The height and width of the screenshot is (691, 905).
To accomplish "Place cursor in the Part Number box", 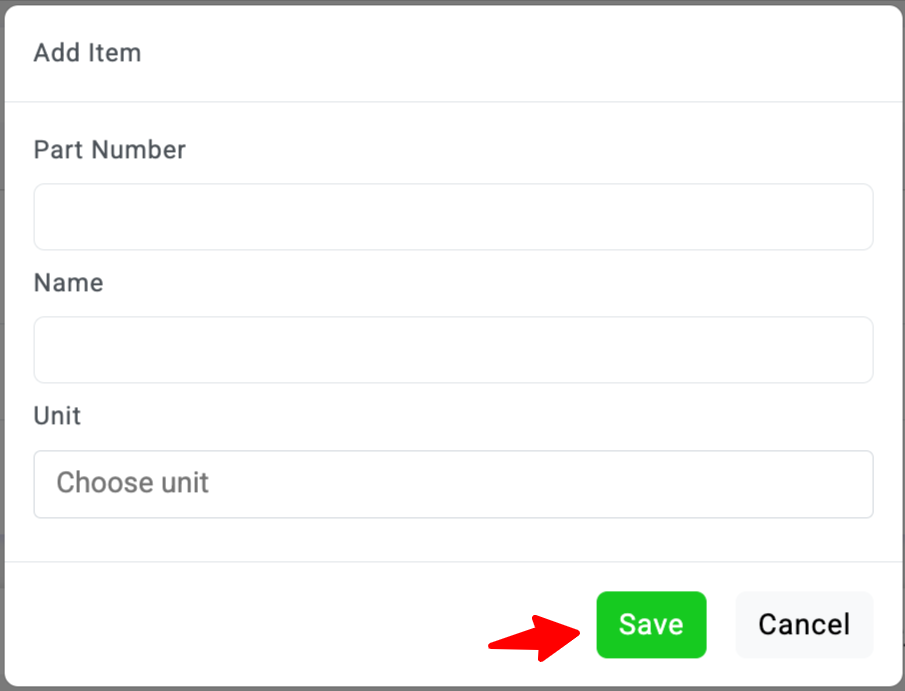I will pos(453,217).
